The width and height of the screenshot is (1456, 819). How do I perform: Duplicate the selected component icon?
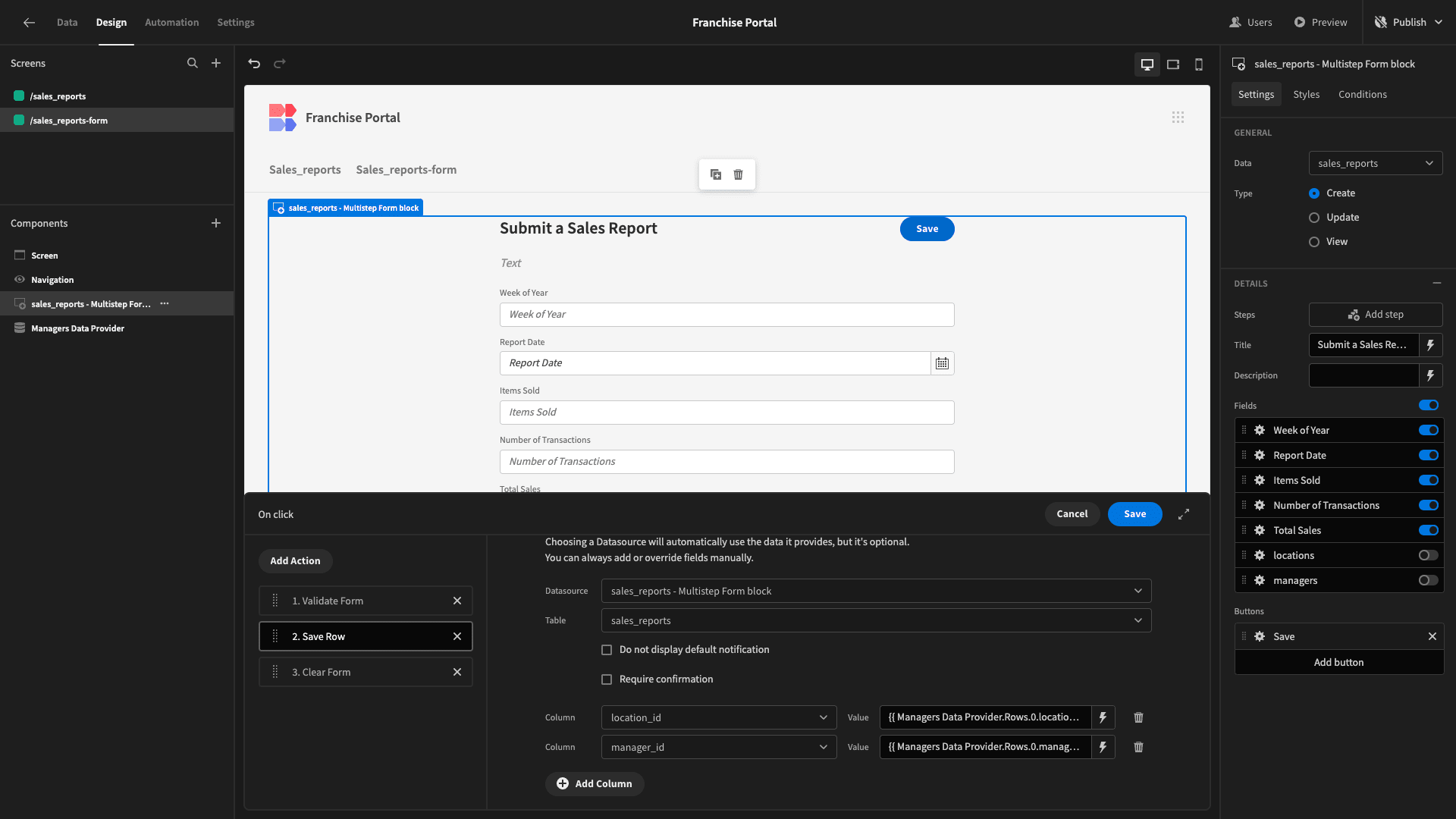point(716,174)
